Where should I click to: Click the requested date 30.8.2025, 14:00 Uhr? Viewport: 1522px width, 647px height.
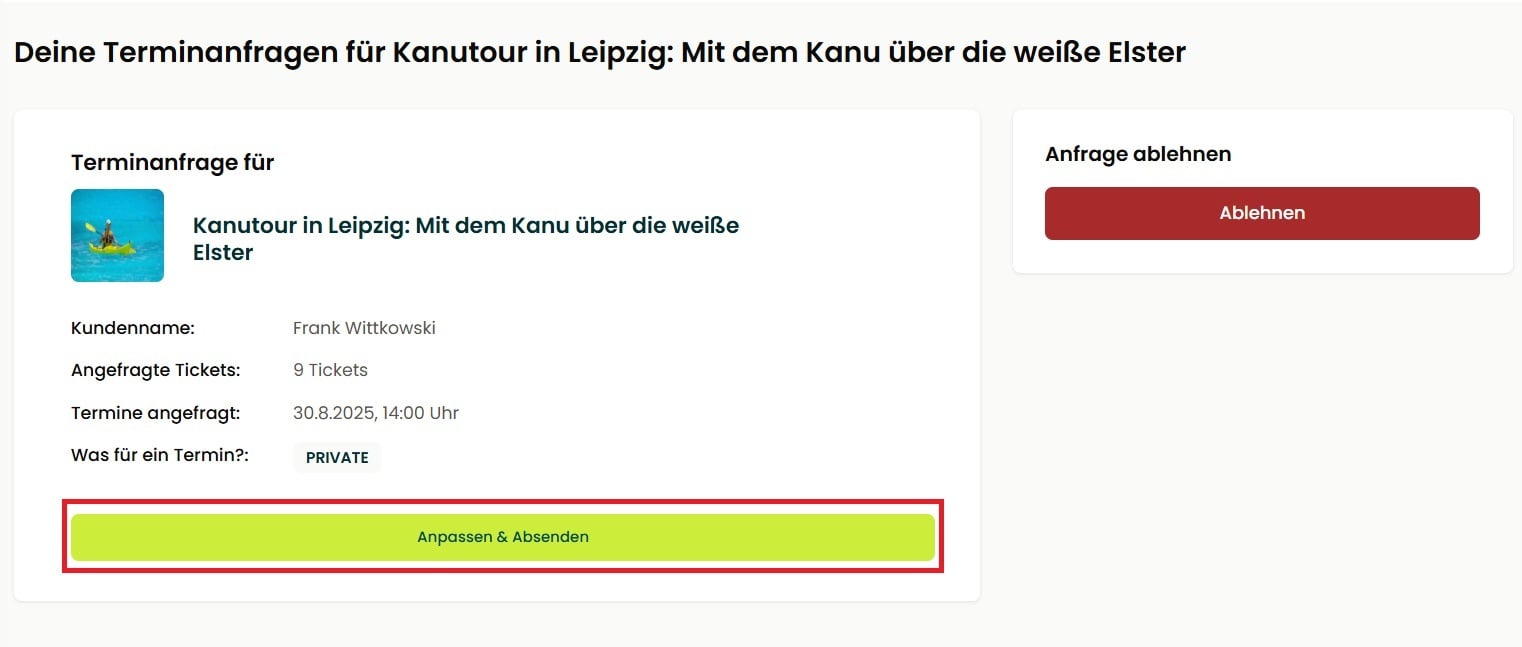click(x=376, y=413)
